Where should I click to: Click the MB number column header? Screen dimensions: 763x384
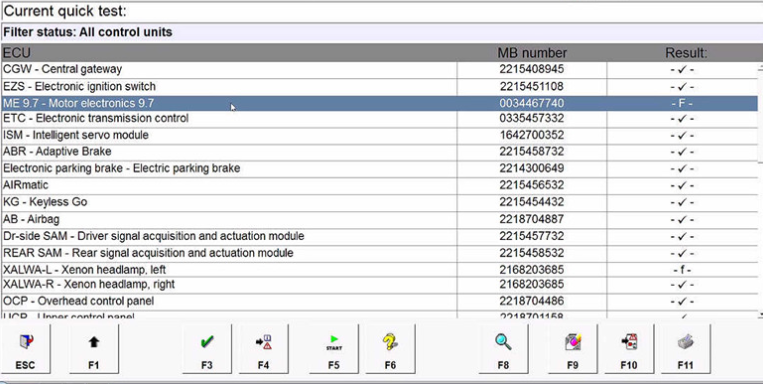point(532,53)
